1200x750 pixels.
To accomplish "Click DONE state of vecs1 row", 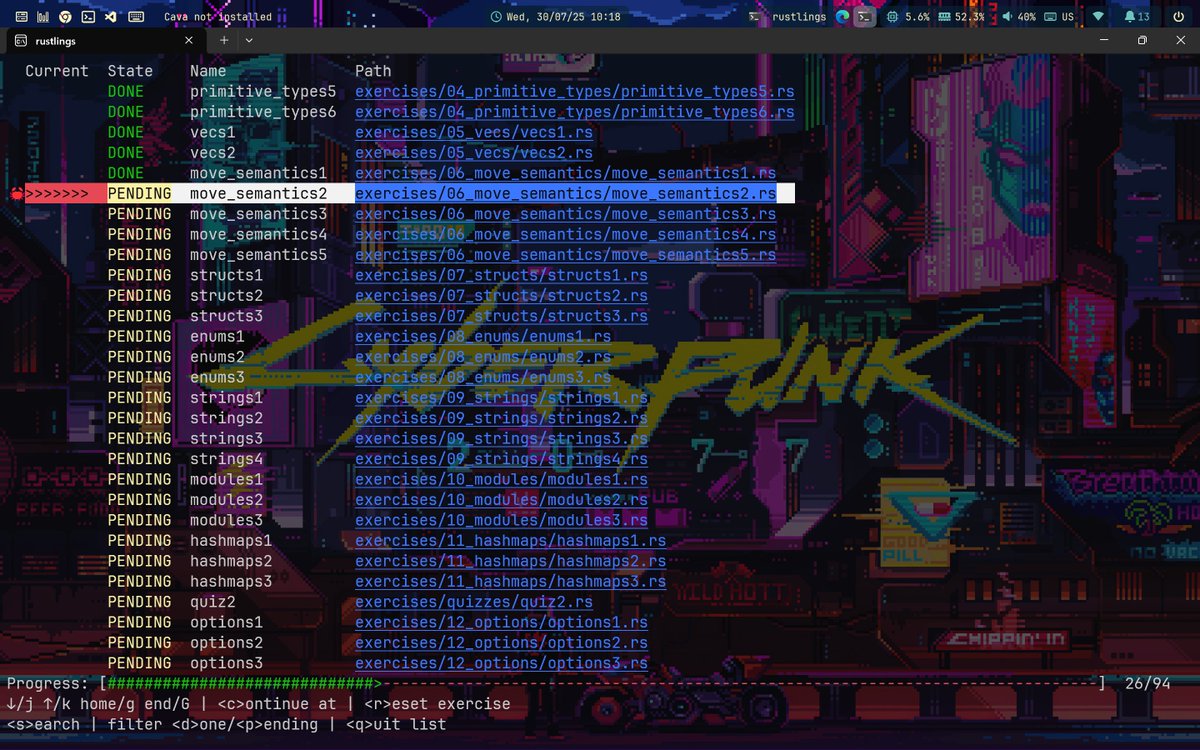I will coord(126,132).
